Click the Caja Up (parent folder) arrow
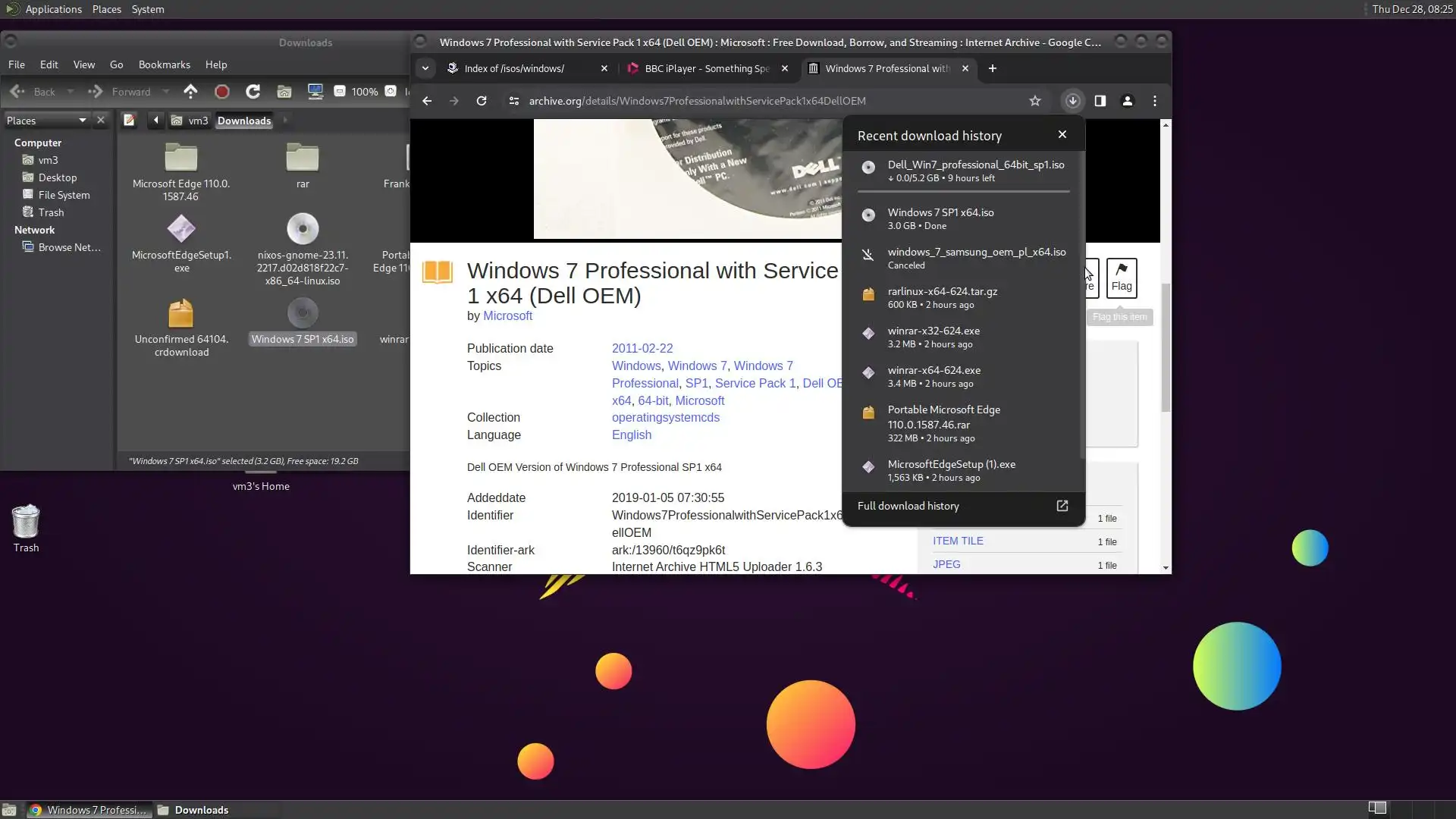1456x819 pixels. coord(190,92)
